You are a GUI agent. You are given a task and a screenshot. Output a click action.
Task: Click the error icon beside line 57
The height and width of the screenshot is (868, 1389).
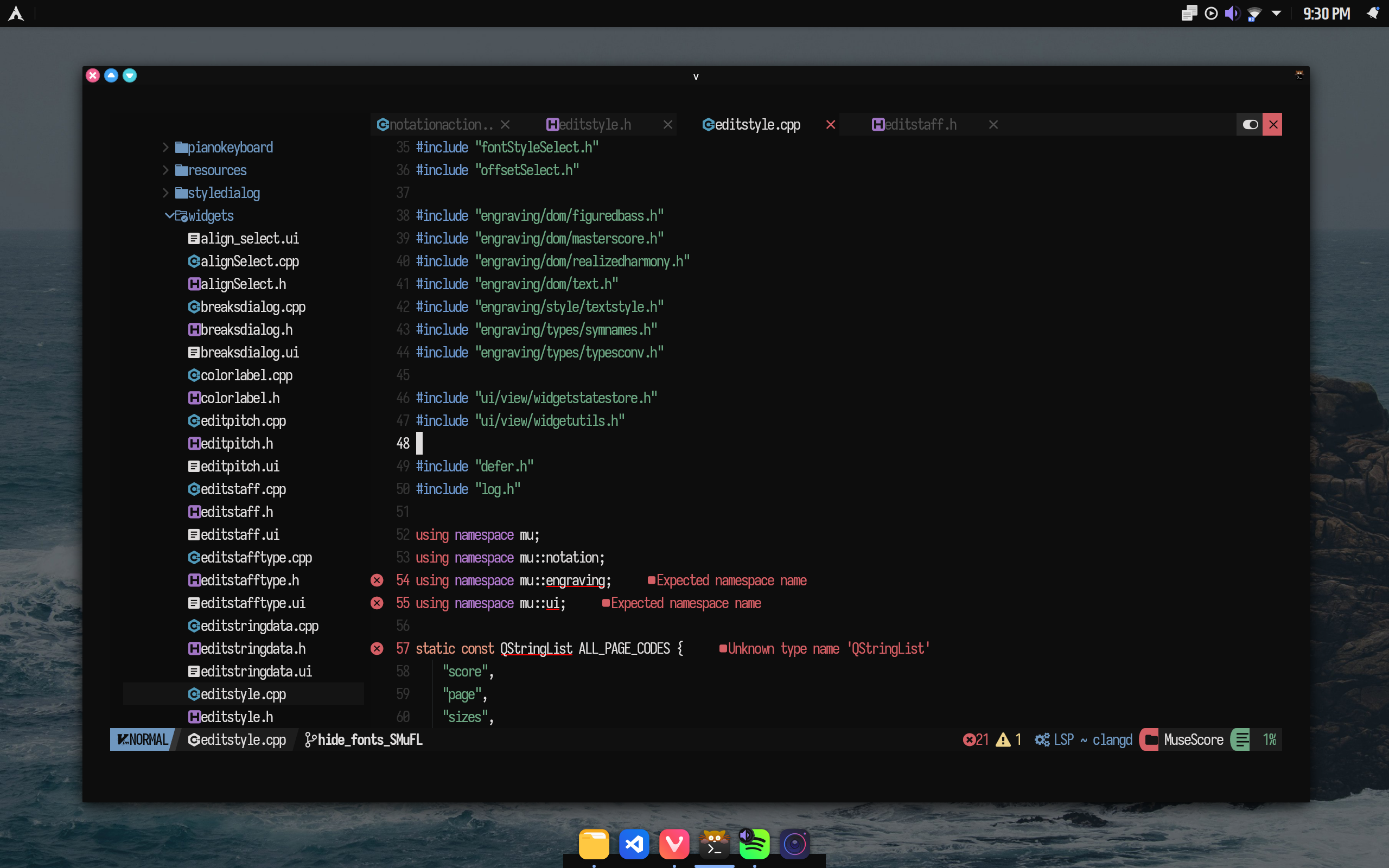[377, 648]
